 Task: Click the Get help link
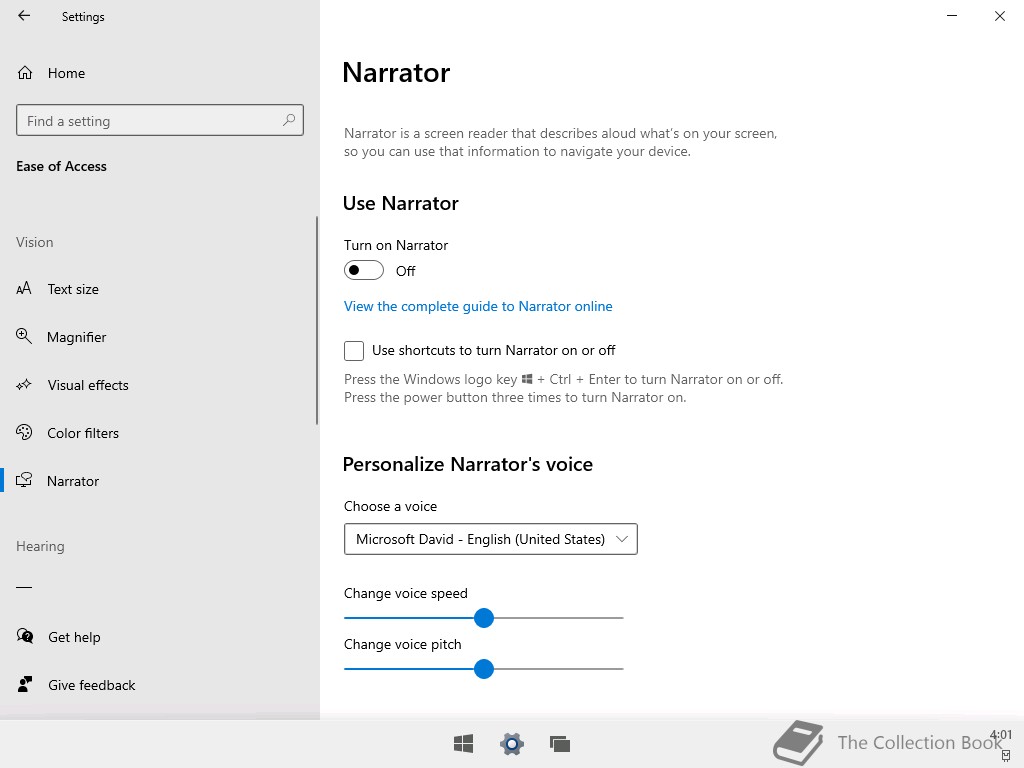74,637
